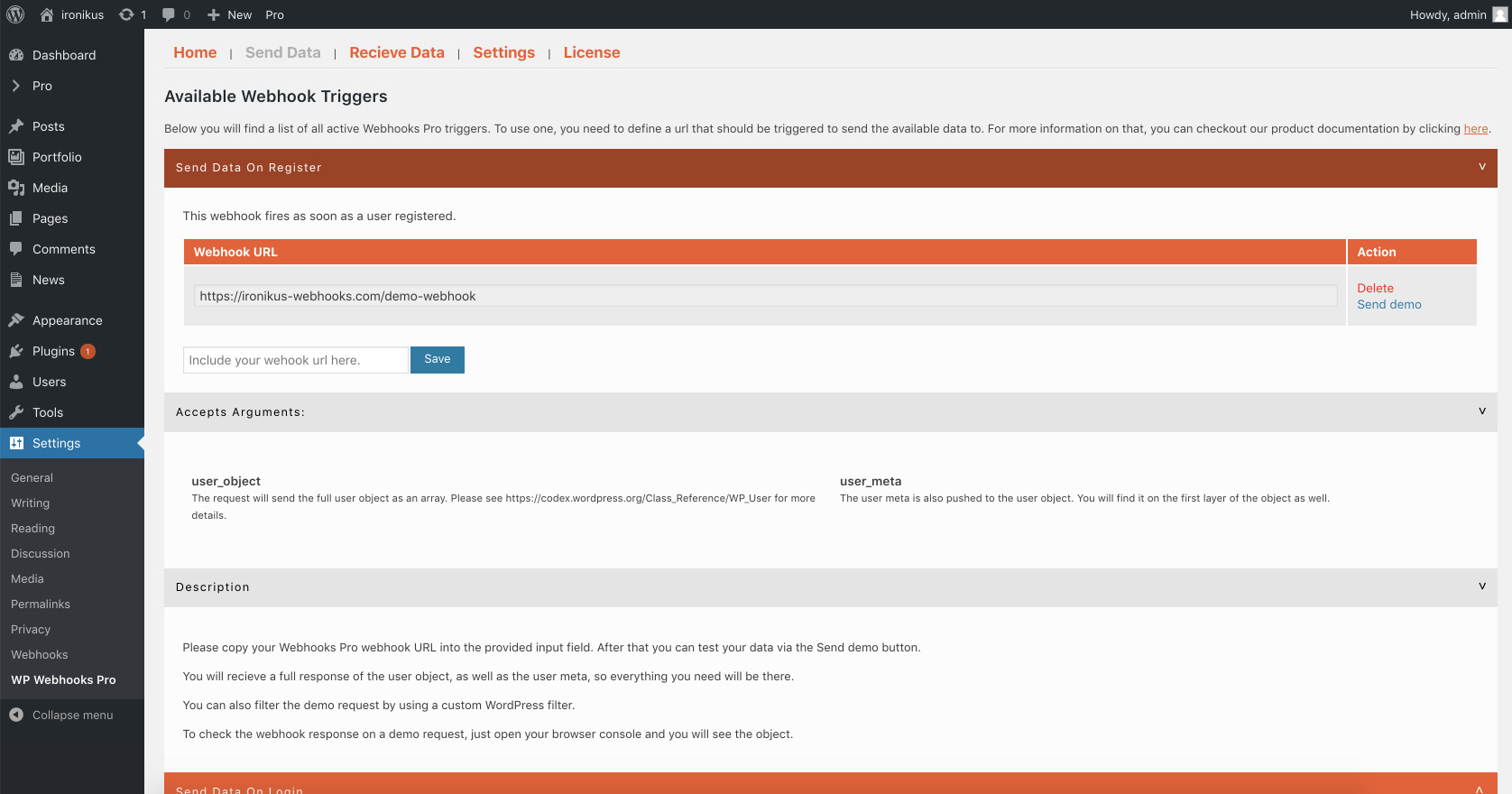Focus the 'Include your webhook url here' field
This screenshot has height=794, width=1512.
[296, 360]
